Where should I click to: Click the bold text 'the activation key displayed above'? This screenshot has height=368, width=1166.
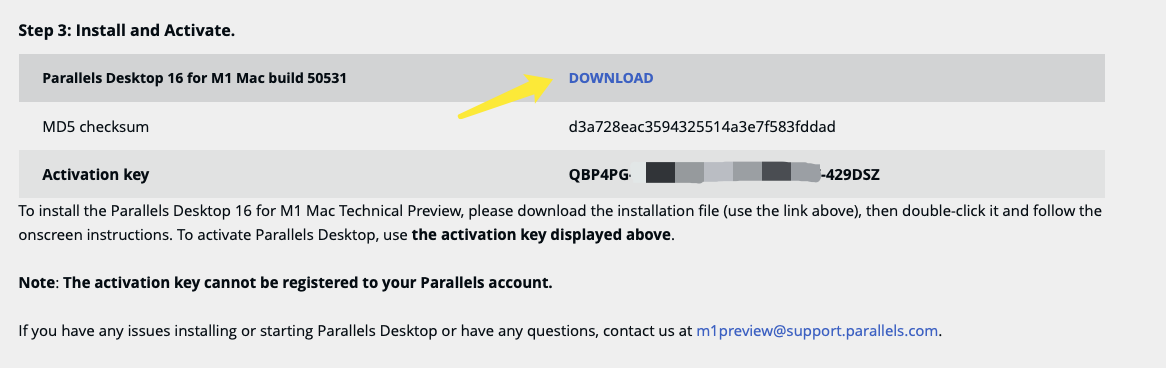tap(541, 236)
